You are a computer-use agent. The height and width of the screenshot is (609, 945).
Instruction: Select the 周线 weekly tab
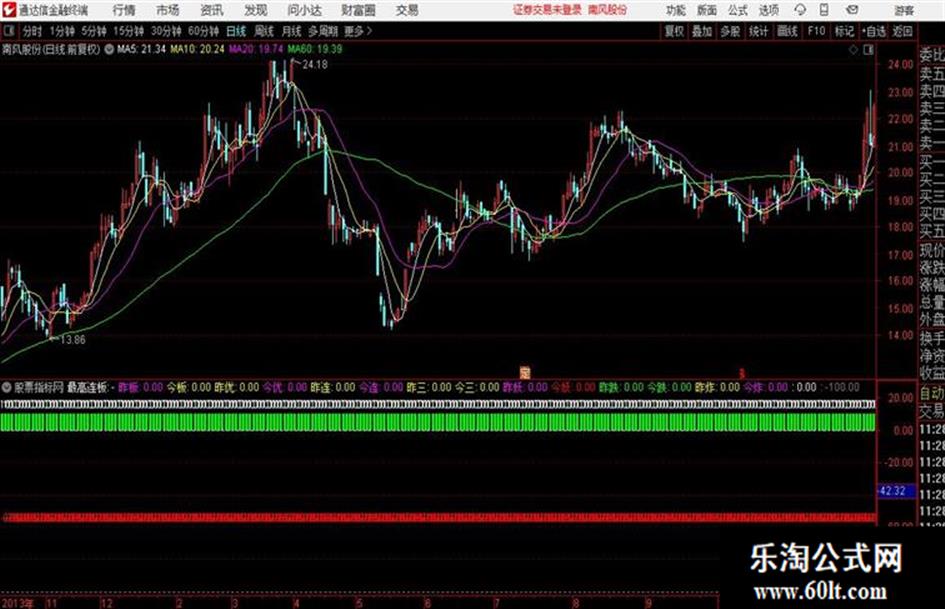click(x=263, y=31)
